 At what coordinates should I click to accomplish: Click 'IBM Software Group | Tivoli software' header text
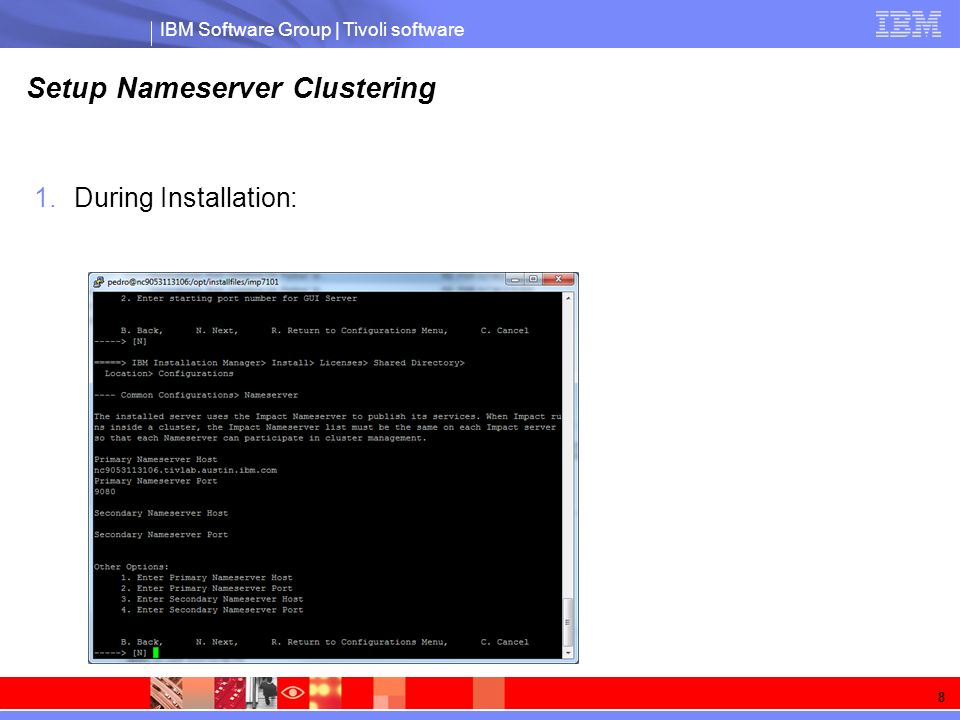pos(312,29)
